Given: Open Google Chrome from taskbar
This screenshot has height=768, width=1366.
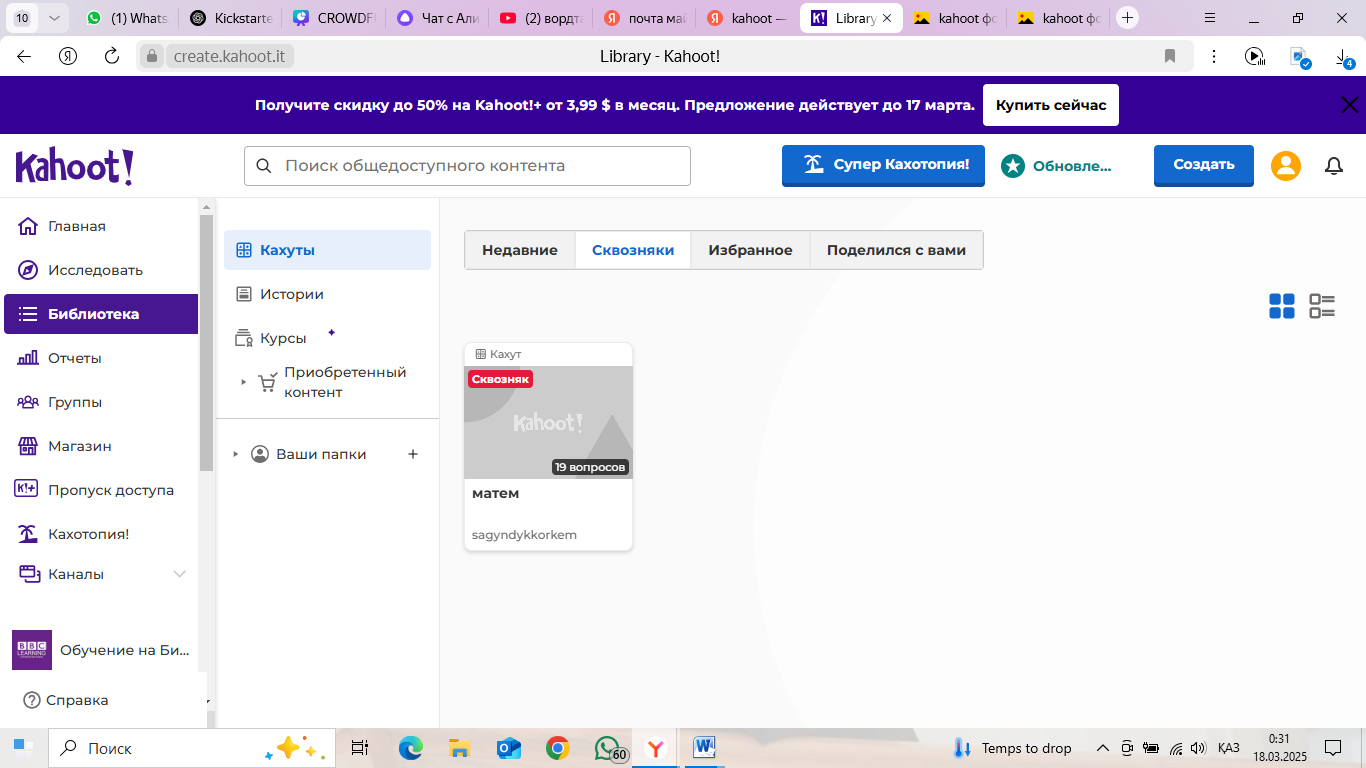Looking at the screenshot, I should click(x=557, y=748).
